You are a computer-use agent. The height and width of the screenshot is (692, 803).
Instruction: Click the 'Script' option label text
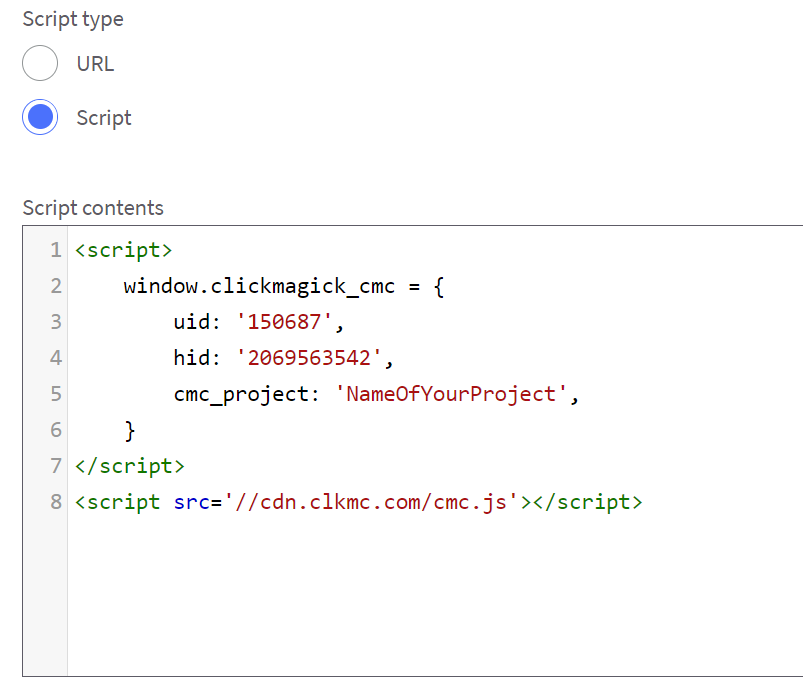[x=104, y=118]
